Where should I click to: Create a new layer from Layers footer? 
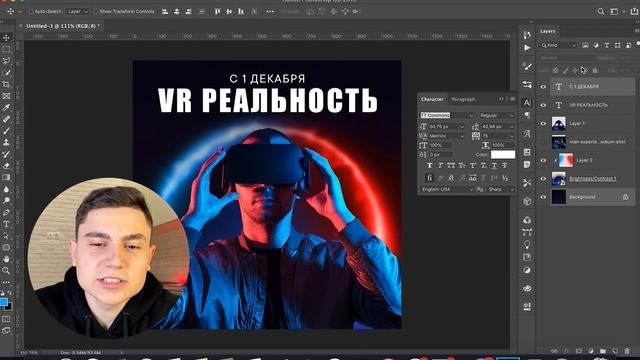click(615, 351)
